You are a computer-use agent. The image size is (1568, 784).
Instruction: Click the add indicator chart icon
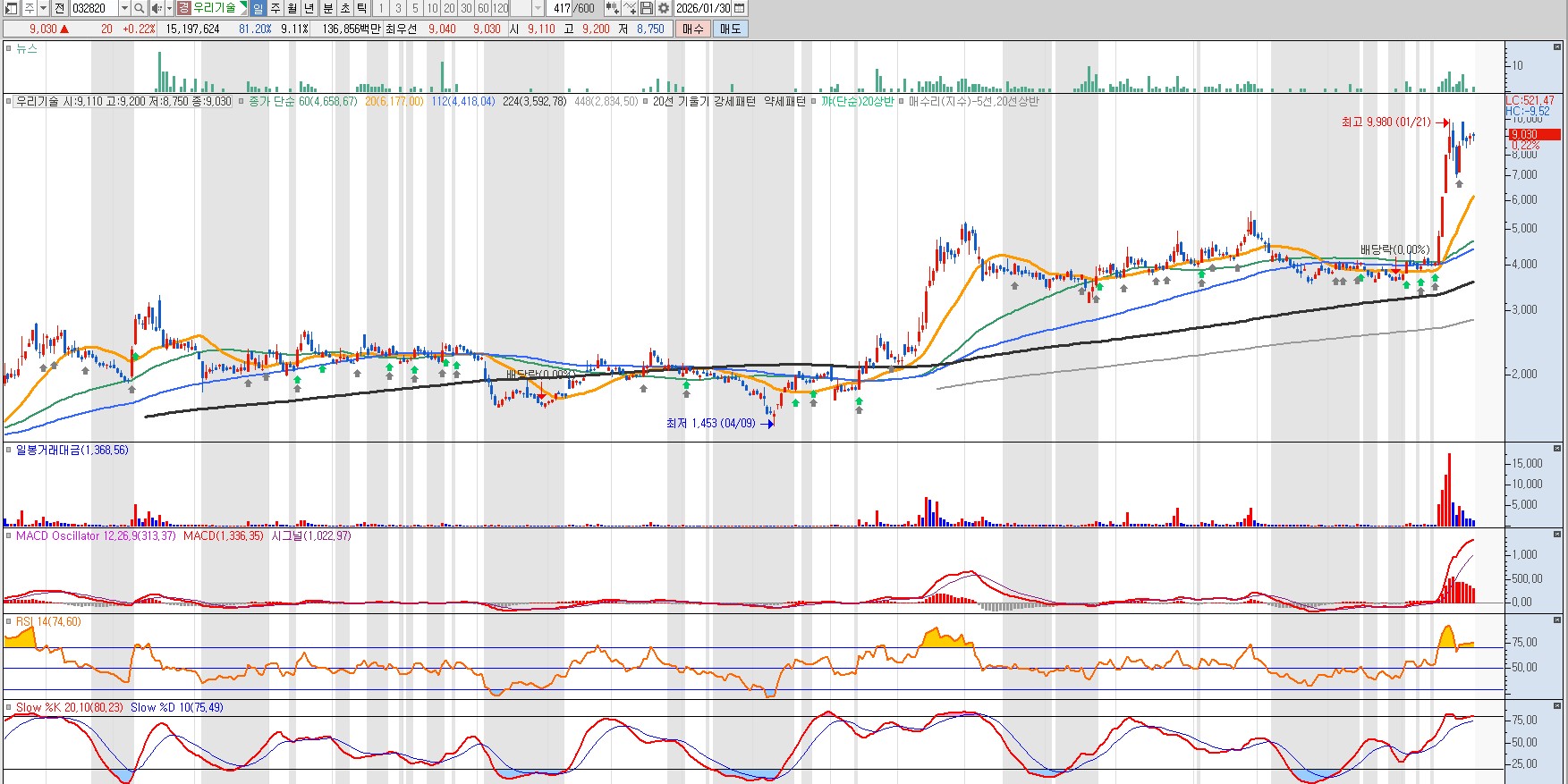tap(630, 8)
